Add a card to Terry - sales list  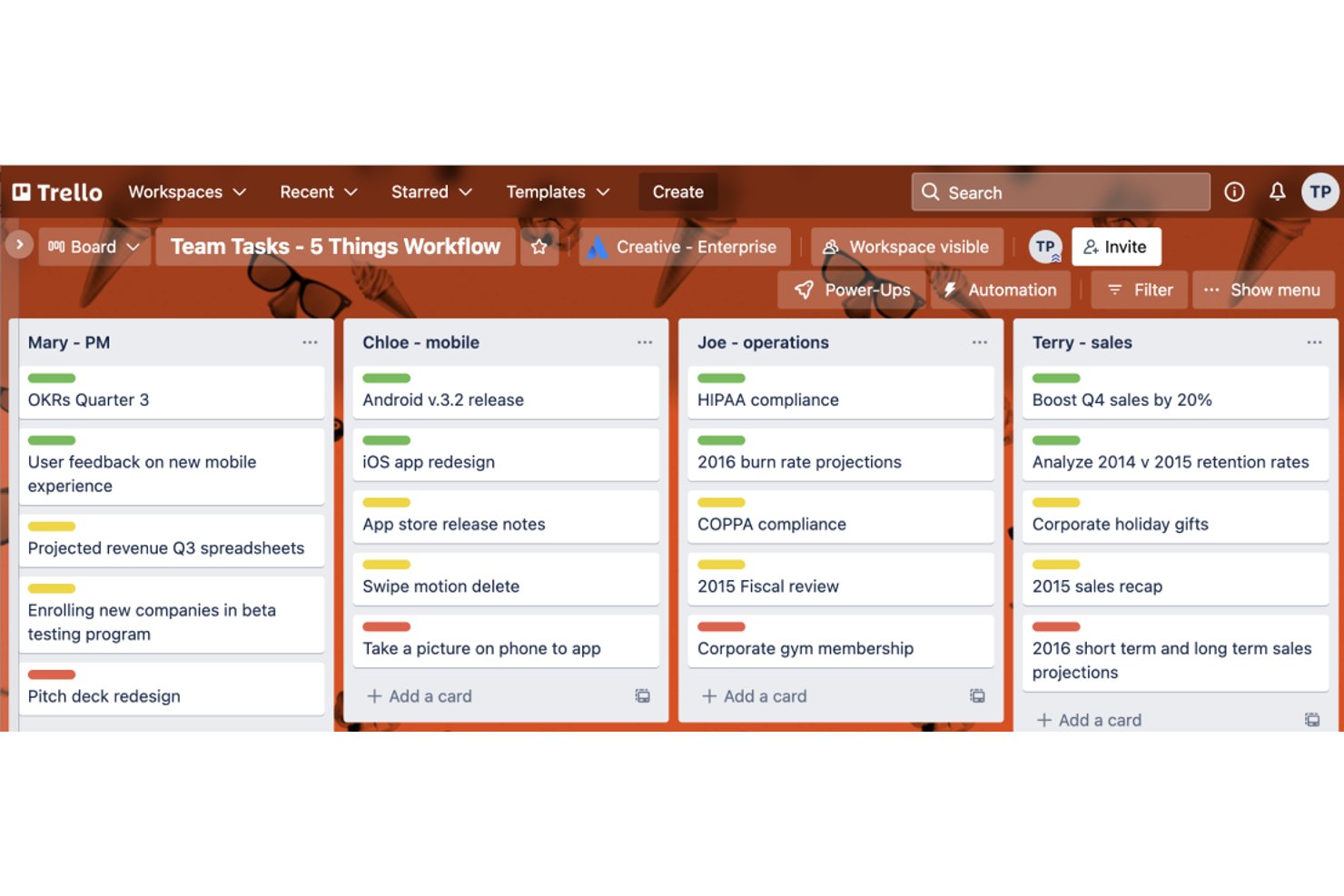pos(1090,720)
